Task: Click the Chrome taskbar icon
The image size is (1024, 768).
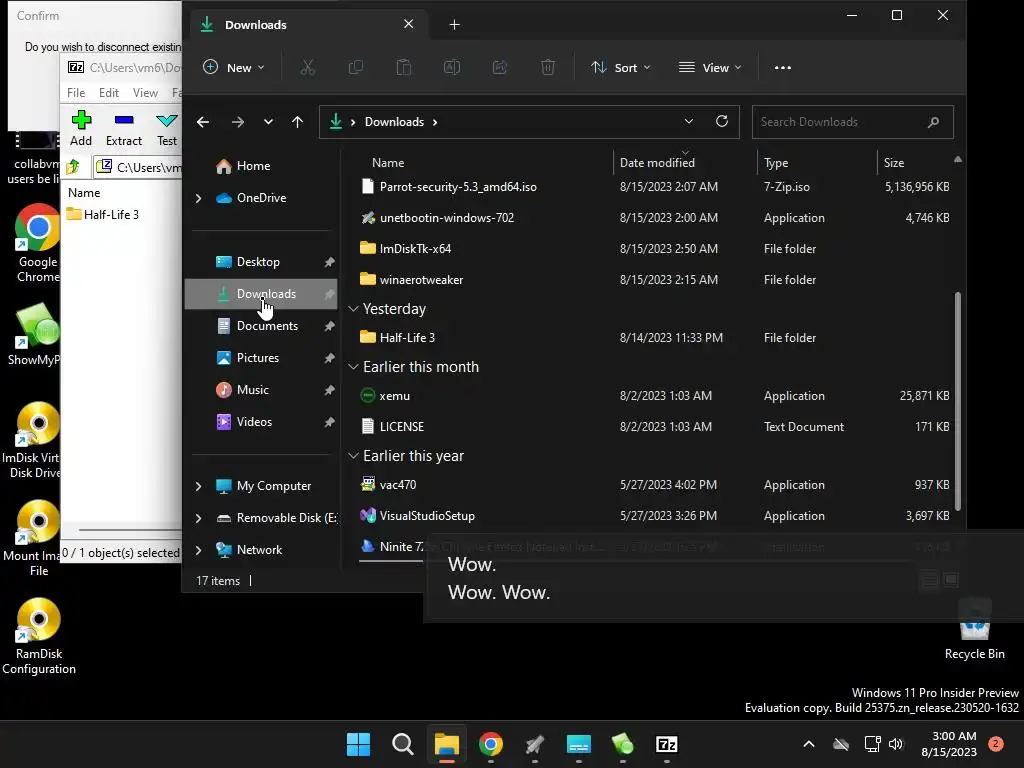Action: tap(490, 744)
